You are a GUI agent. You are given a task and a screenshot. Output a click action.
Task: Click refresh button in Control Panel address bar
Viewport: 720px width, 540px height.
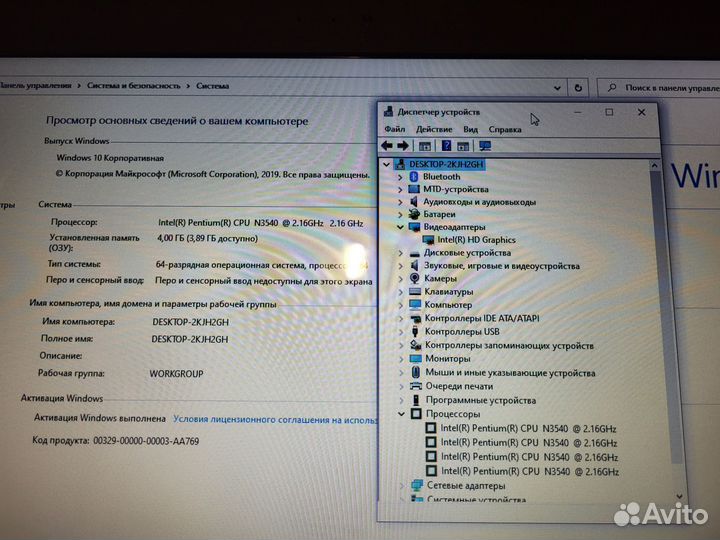pos(578,87)
